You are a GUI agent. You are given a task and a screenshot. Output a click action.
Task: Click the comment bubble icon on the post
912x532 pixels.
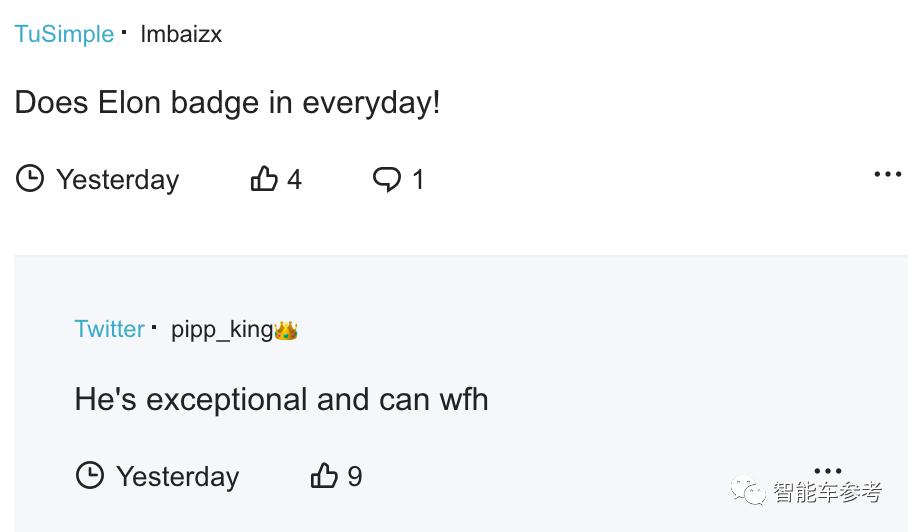pyautogui.click(x=386, y=179)
